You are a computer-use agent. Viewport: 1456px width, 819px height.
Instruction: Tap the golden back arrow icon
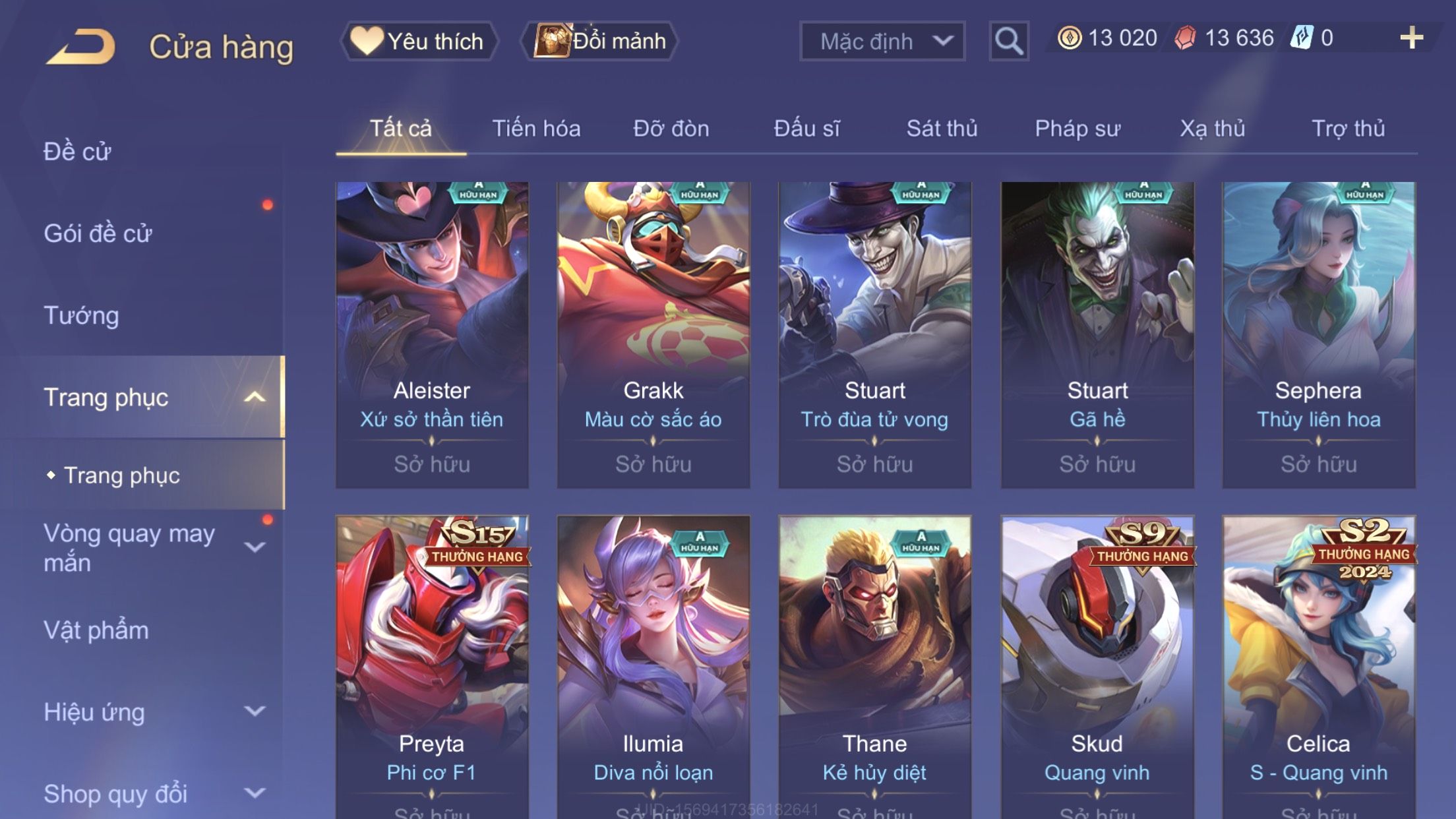(x=80, y=46)
